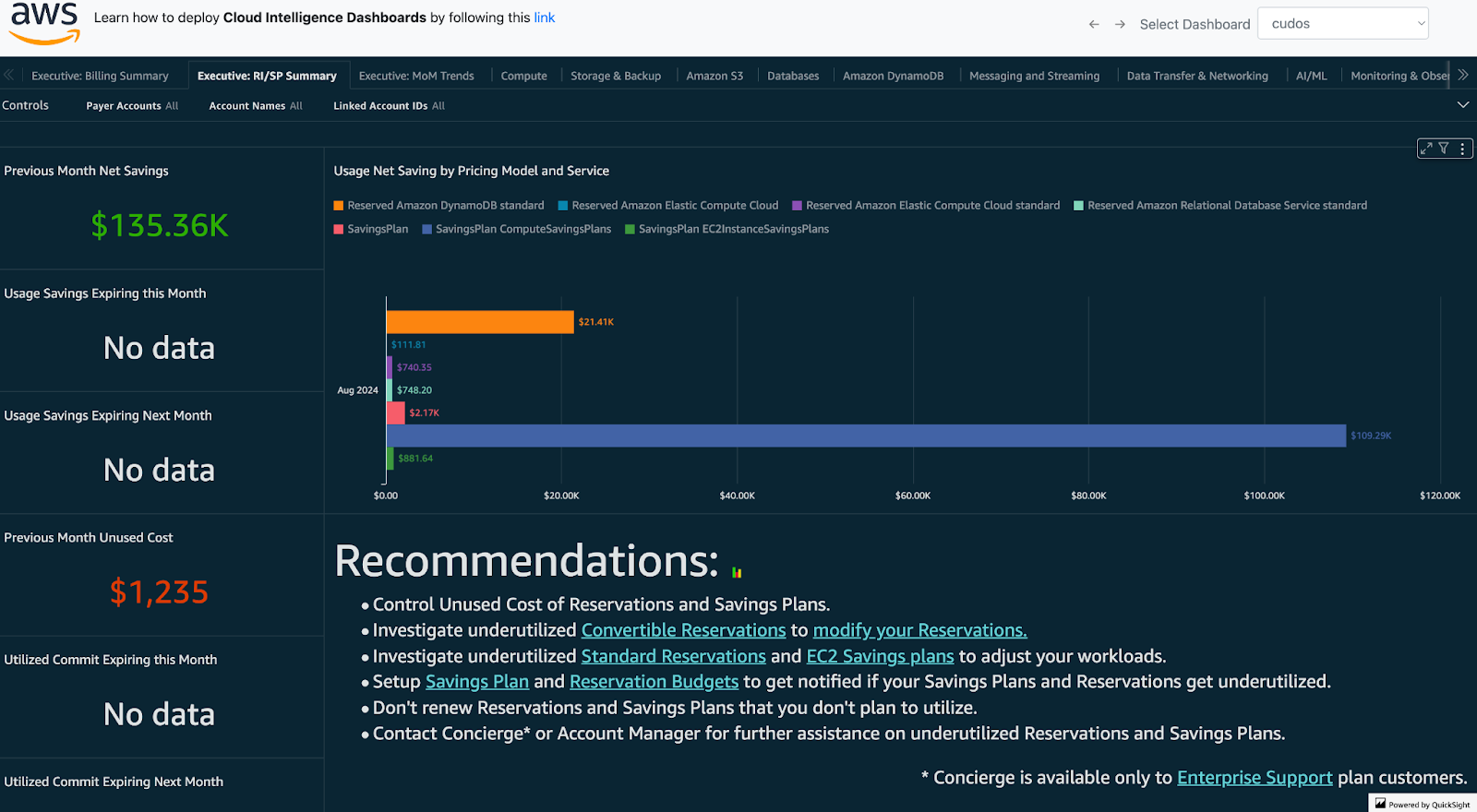Click the Usage Savings Expiring this Month title
Screen dimensions: 1477x812
pos(105,293)
